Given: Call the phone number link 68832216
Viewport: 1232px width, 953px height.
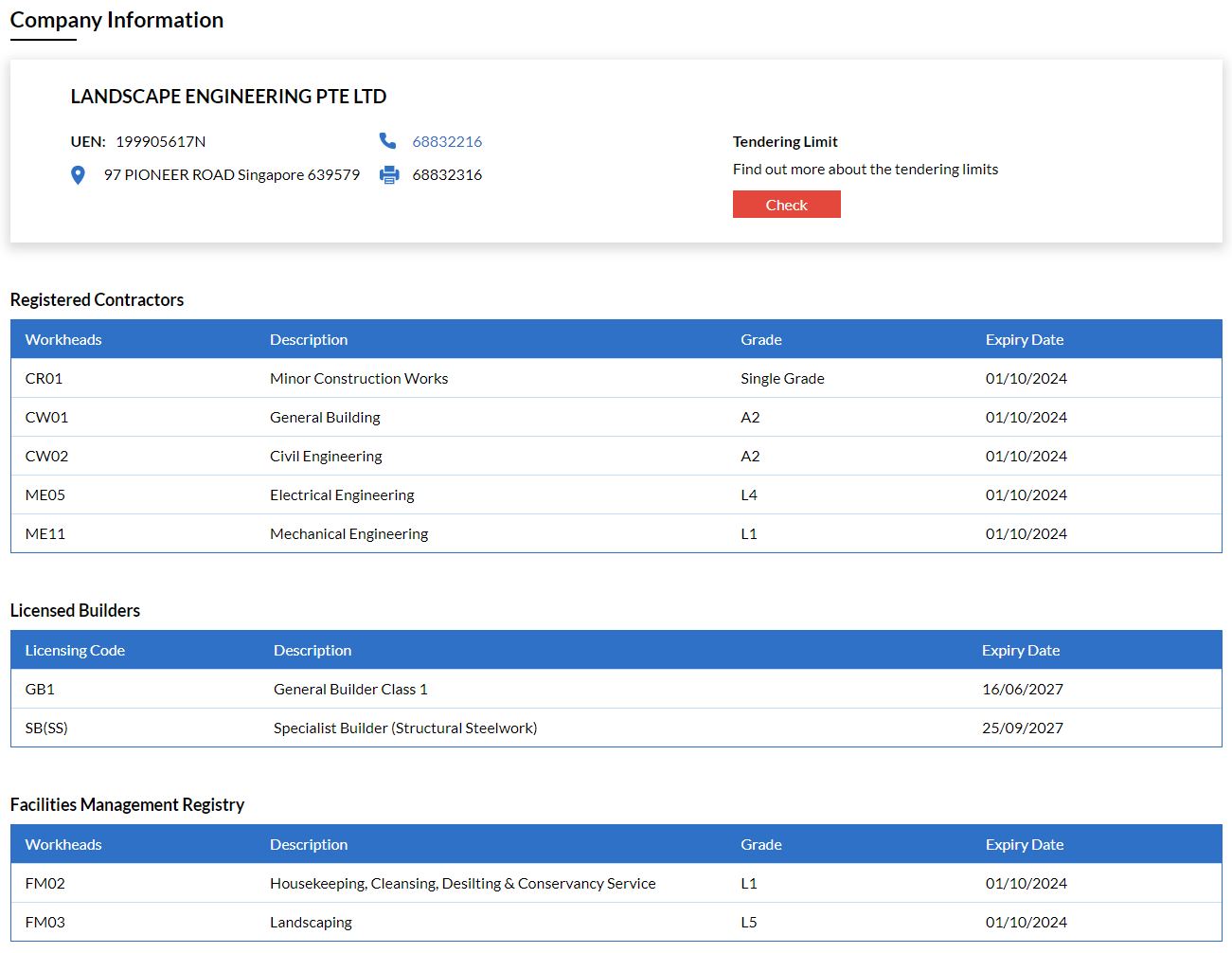Looking at the screenshot, I should (x=447, y=141).
